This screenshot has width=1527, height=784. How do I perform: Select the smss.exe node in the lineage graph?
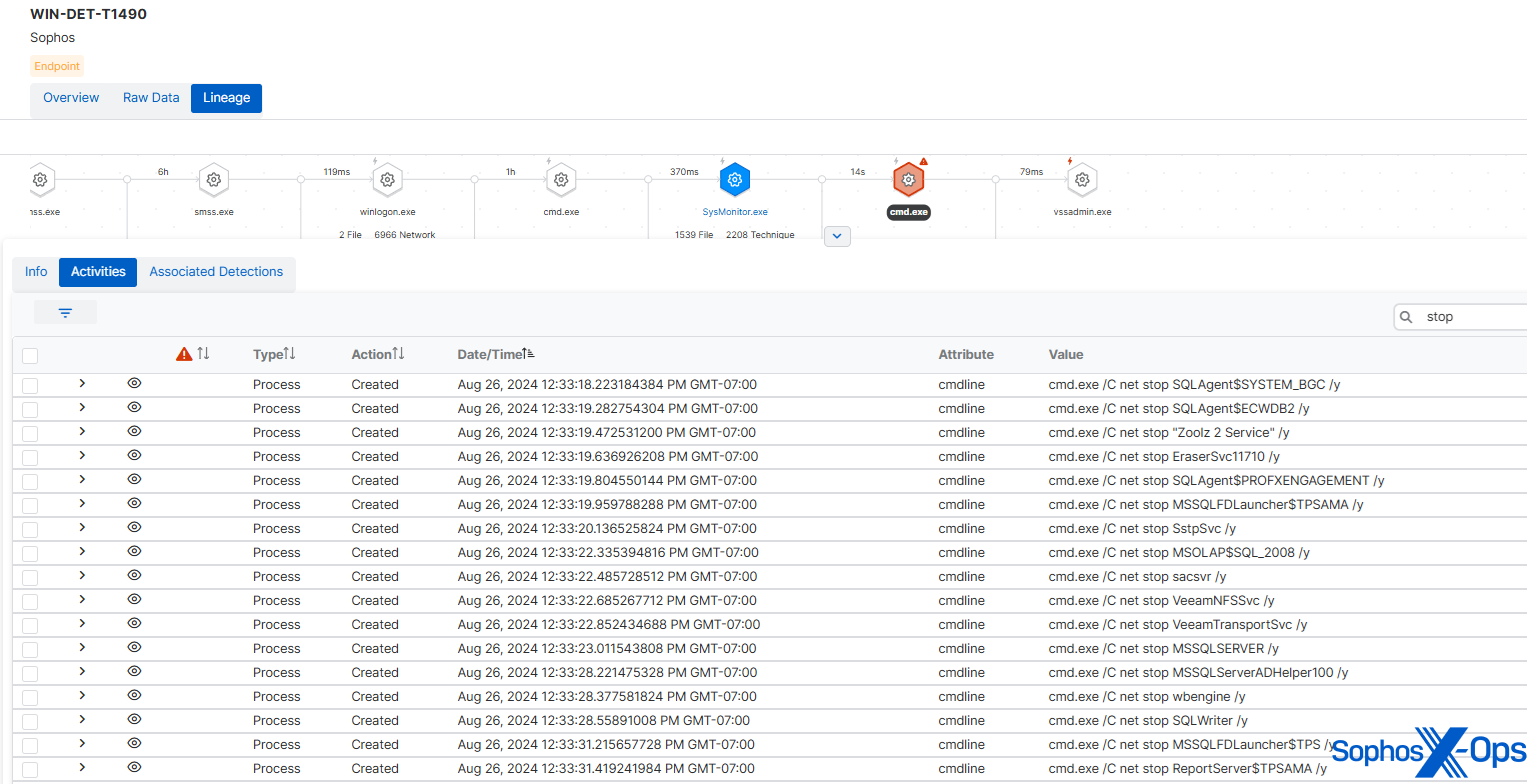[214, 180]
